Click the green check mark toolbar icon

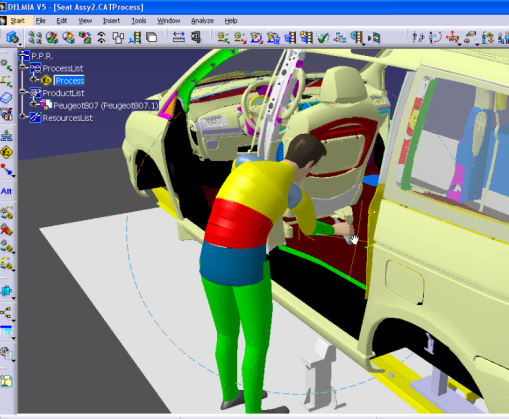(x=323, y=38)
